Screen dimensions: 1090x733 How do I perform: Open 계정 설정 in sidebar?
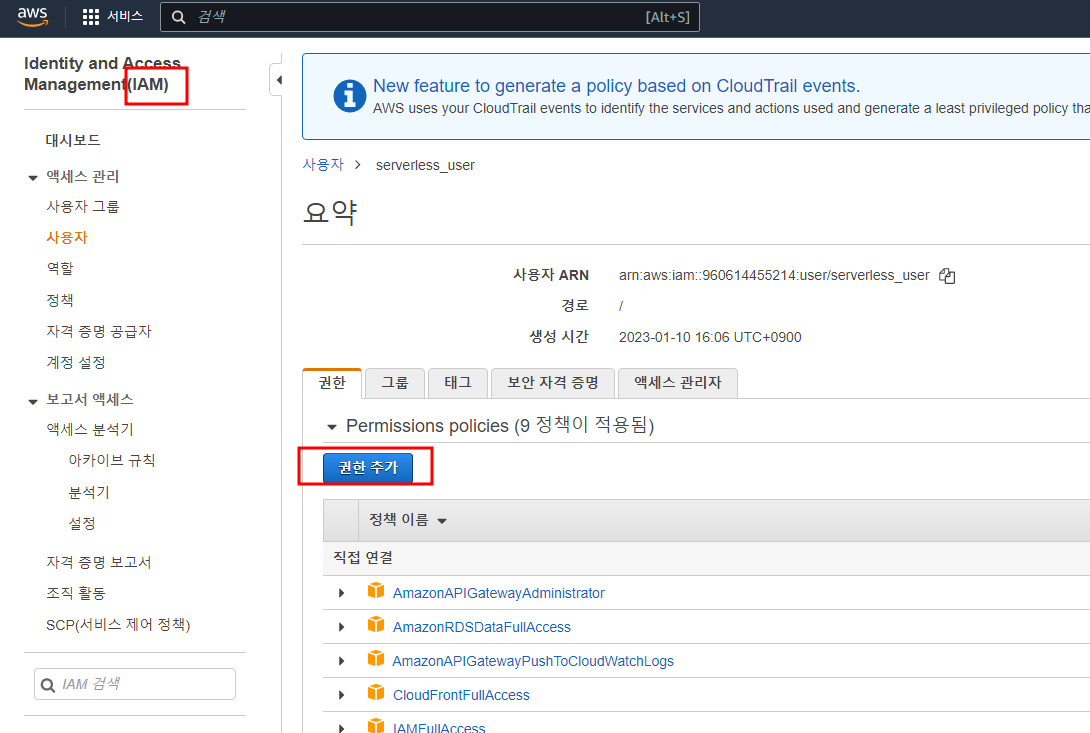tap(76, 362)
